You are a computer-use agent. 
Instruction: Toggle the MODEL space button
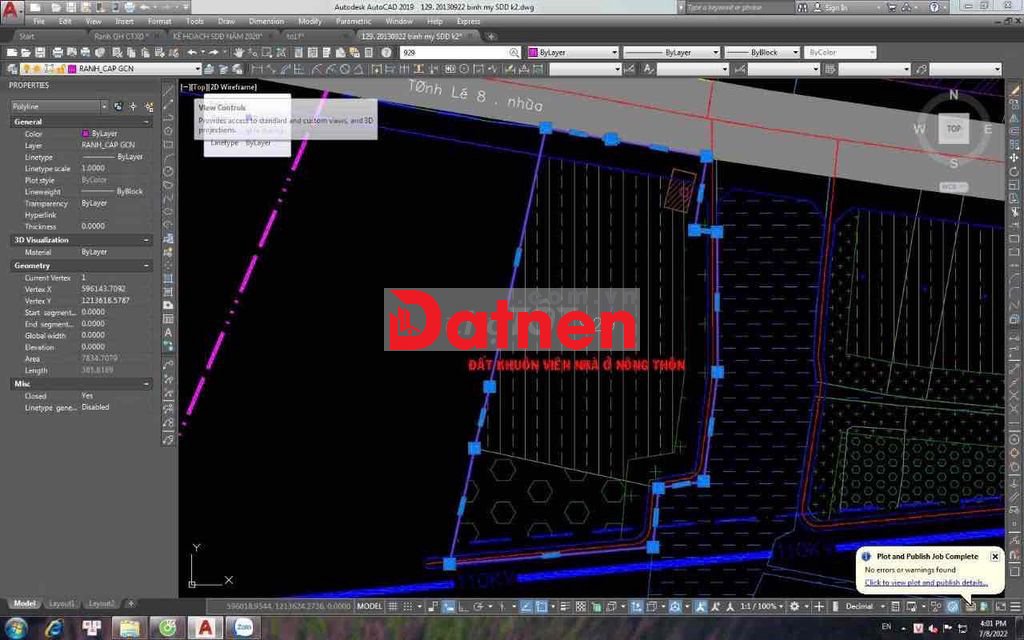click(x=370, y=606)
